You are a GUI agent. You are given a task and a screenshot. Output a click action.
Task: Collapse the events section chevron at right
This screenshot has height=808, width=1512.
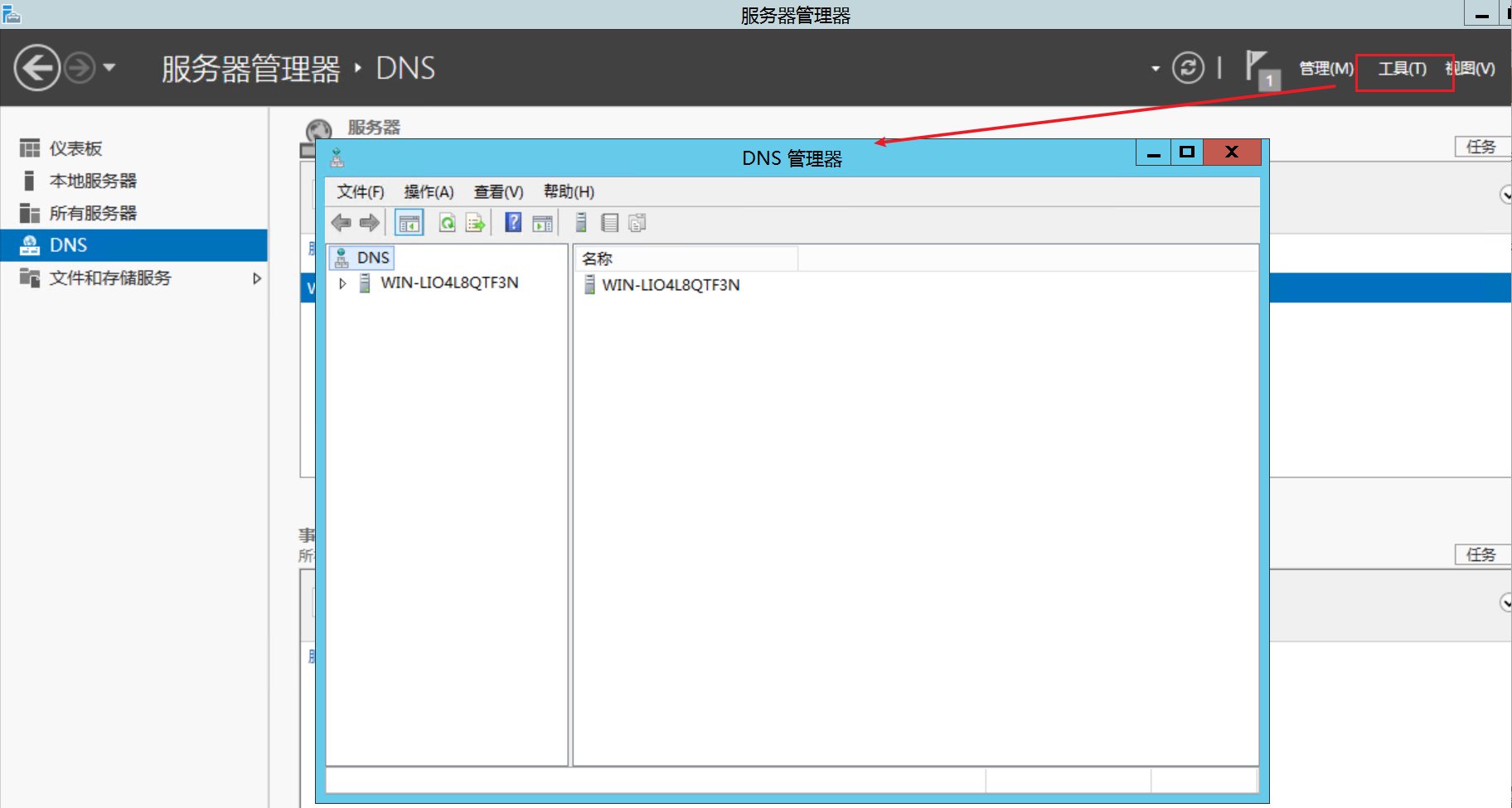coord(1506,602)
